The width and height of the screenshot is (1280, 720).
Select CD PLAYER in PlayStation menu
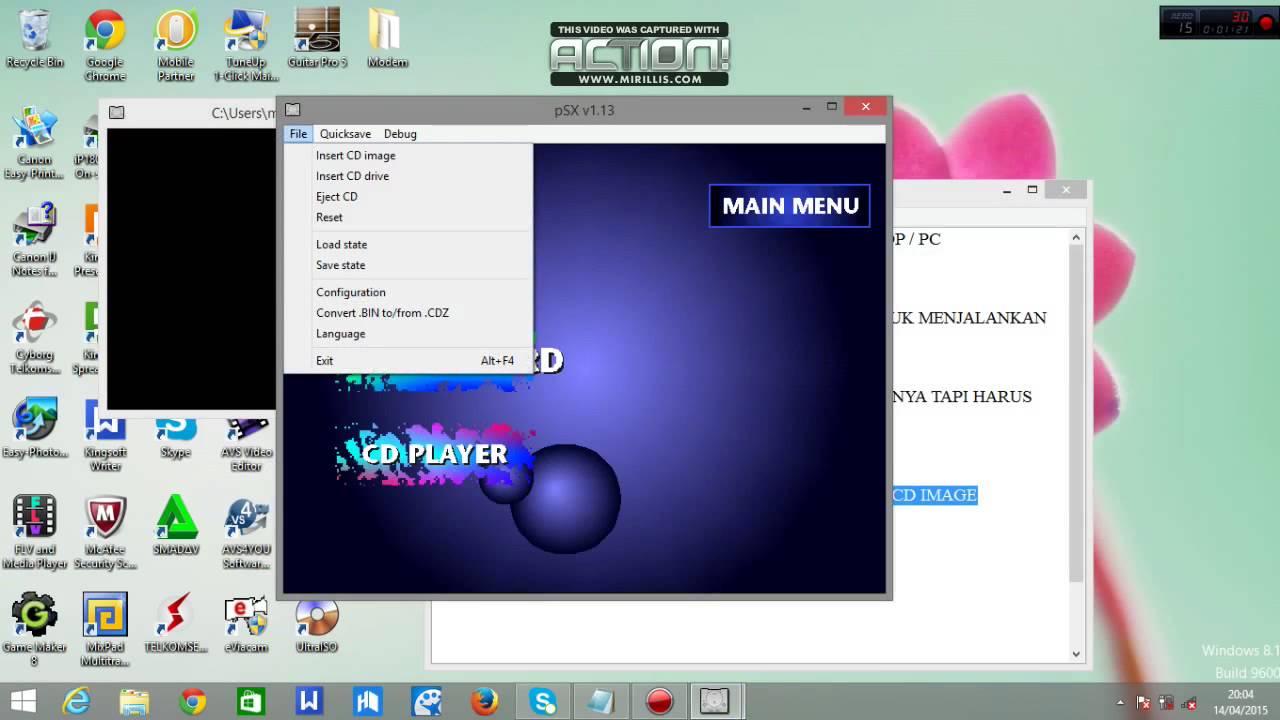tap(435, 454)
